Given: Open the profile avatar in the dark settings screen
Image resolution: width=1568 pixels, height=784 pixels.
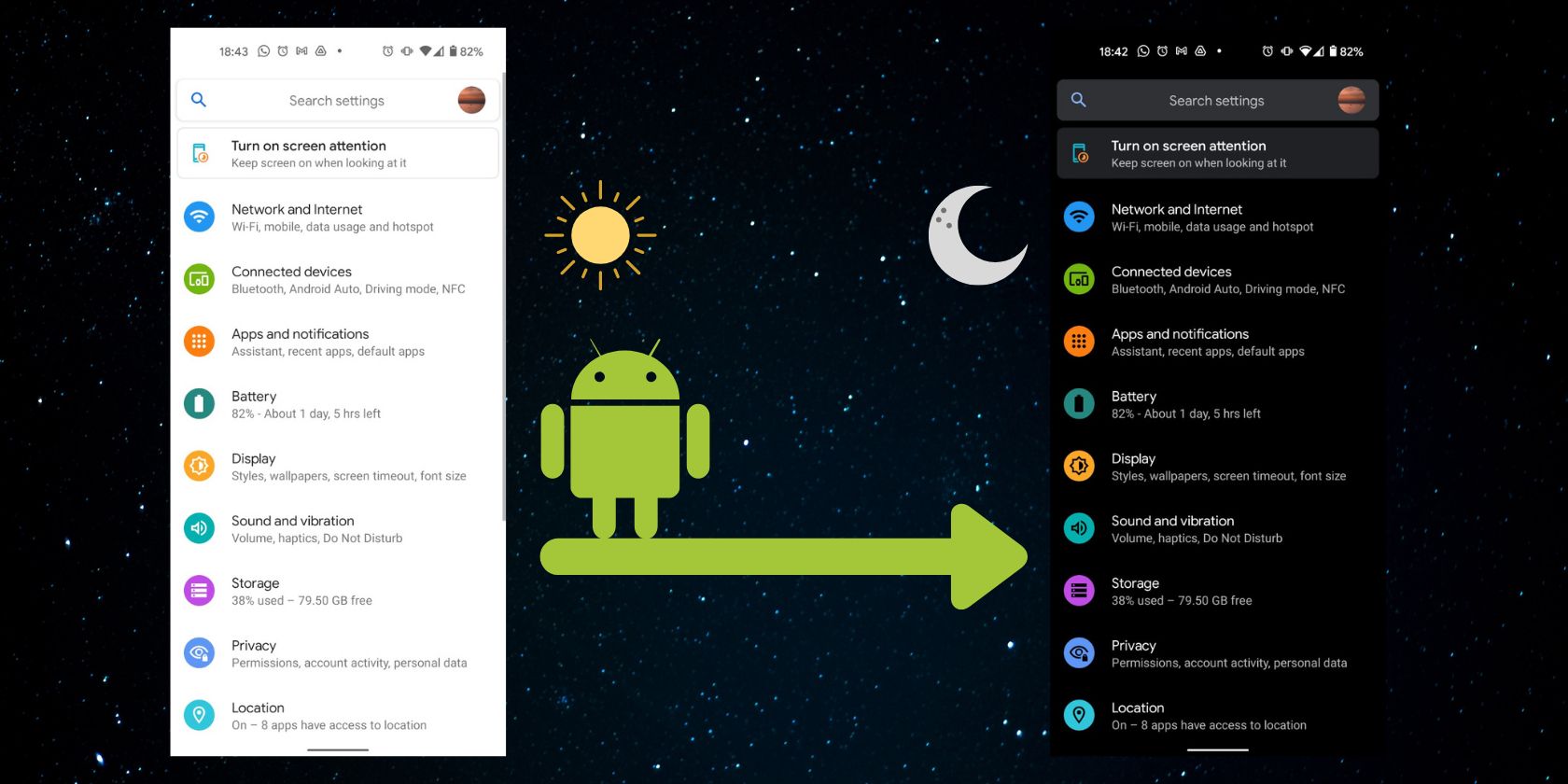Looking at the screenshot, I should [x=1351, y=100].
